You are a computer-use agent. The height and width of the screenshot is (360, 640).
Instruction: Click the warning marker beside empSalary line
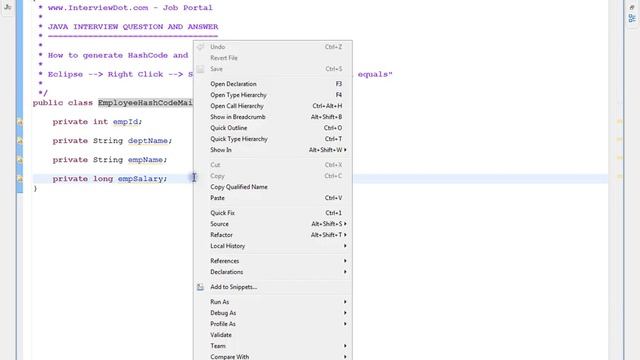19,179
